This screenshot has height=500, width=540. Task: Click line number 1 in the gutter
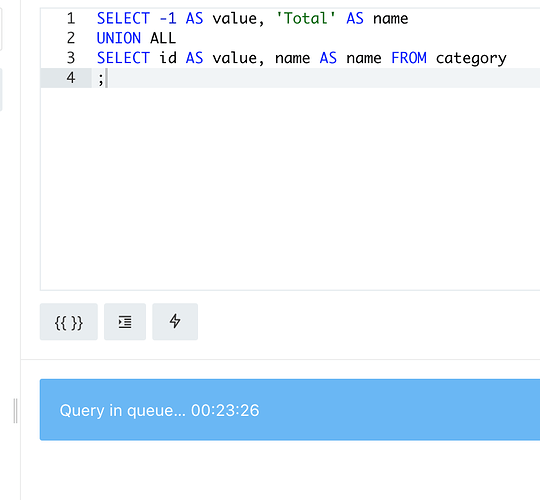71,18
